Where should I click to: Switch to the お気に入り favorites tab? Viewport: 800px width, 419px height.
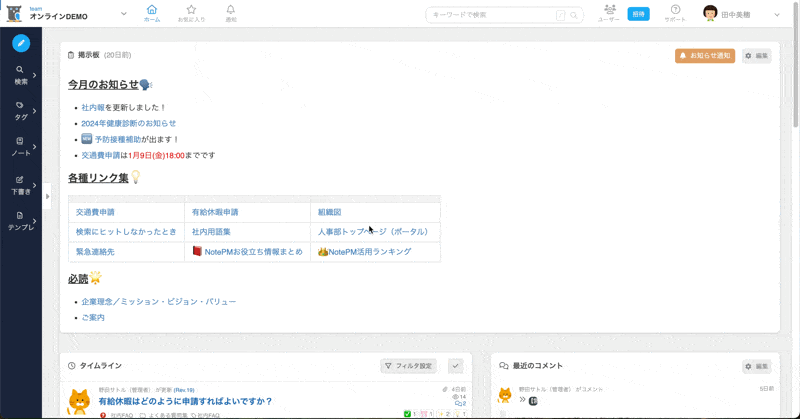(191, 13)
